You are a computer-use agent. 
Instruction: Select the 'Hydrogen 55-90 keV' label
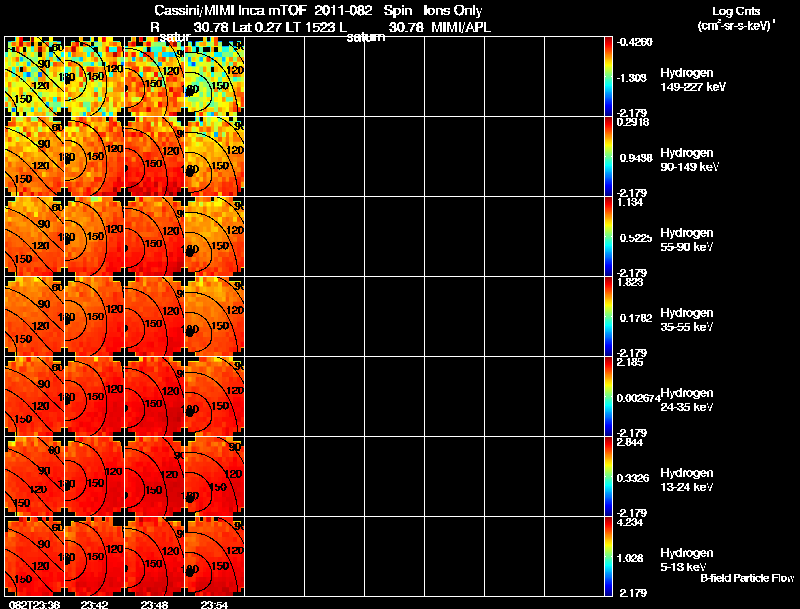(687, 240)
